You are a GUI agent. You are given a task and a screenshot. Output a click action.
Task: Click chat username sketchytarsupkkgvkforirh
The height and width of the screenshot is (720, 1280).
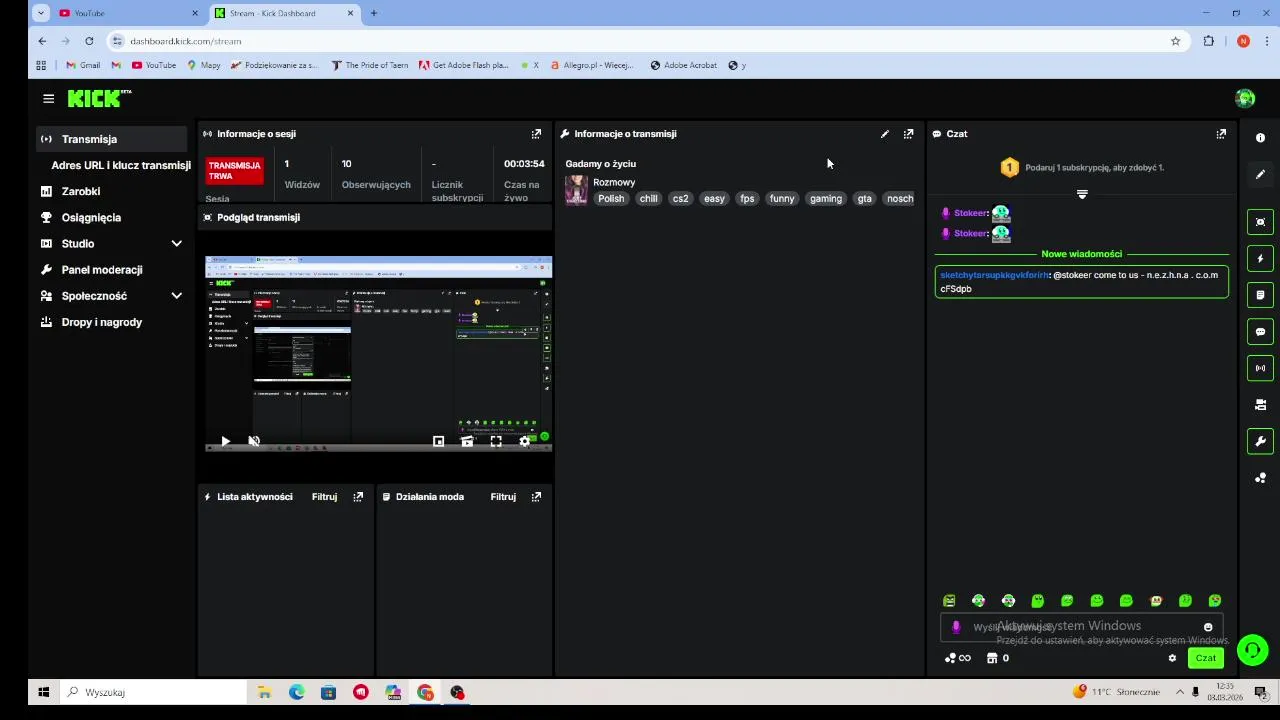pyautogui.click(x=994, y=275)
